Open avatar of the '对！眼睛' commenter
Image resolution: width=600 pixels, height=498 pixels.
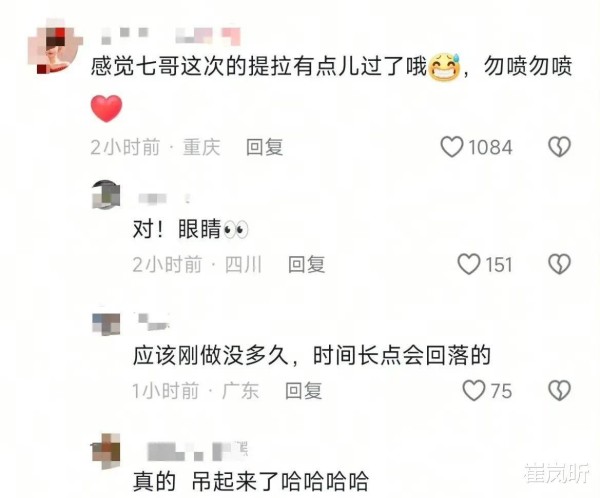[106, 194]
